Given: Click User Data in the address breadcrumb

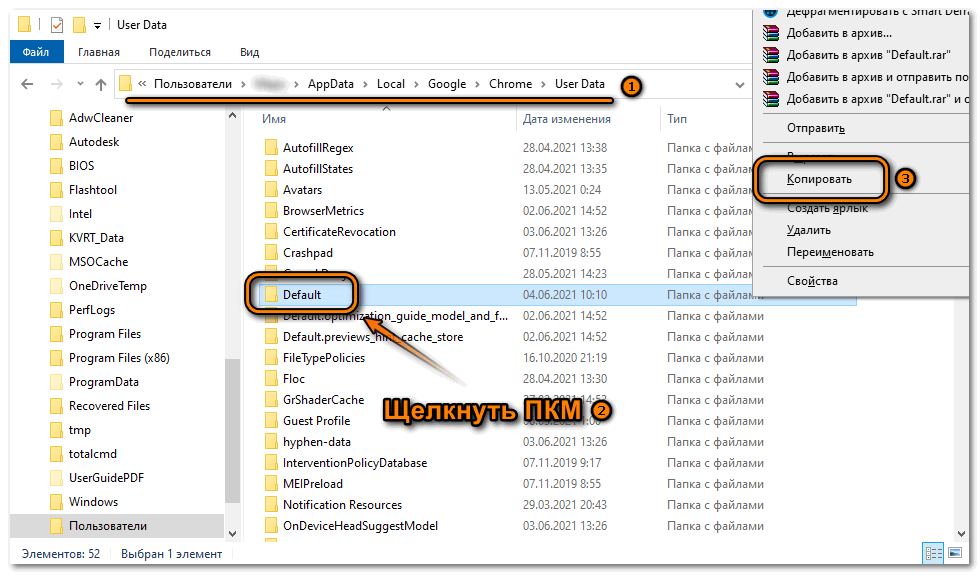Looking at the screenshot, I should pos(580,84).
